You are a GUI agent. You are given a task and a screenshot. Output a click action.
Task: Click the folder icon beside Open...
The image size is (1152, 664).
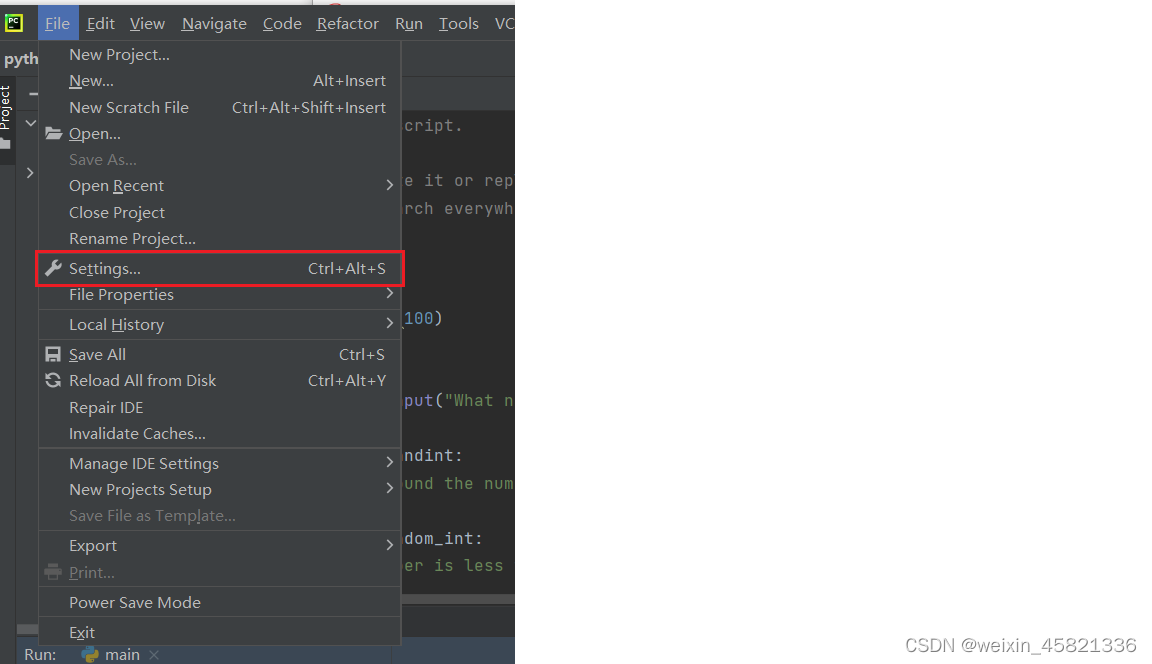[x=53, y=134]
